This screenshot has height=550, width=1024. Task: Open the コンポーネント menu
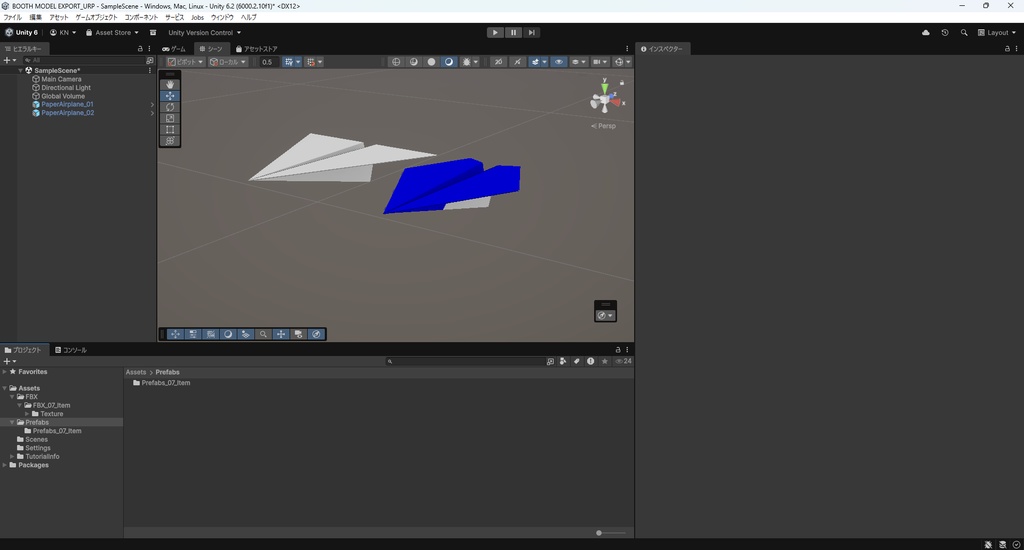[x=141, y=18]
